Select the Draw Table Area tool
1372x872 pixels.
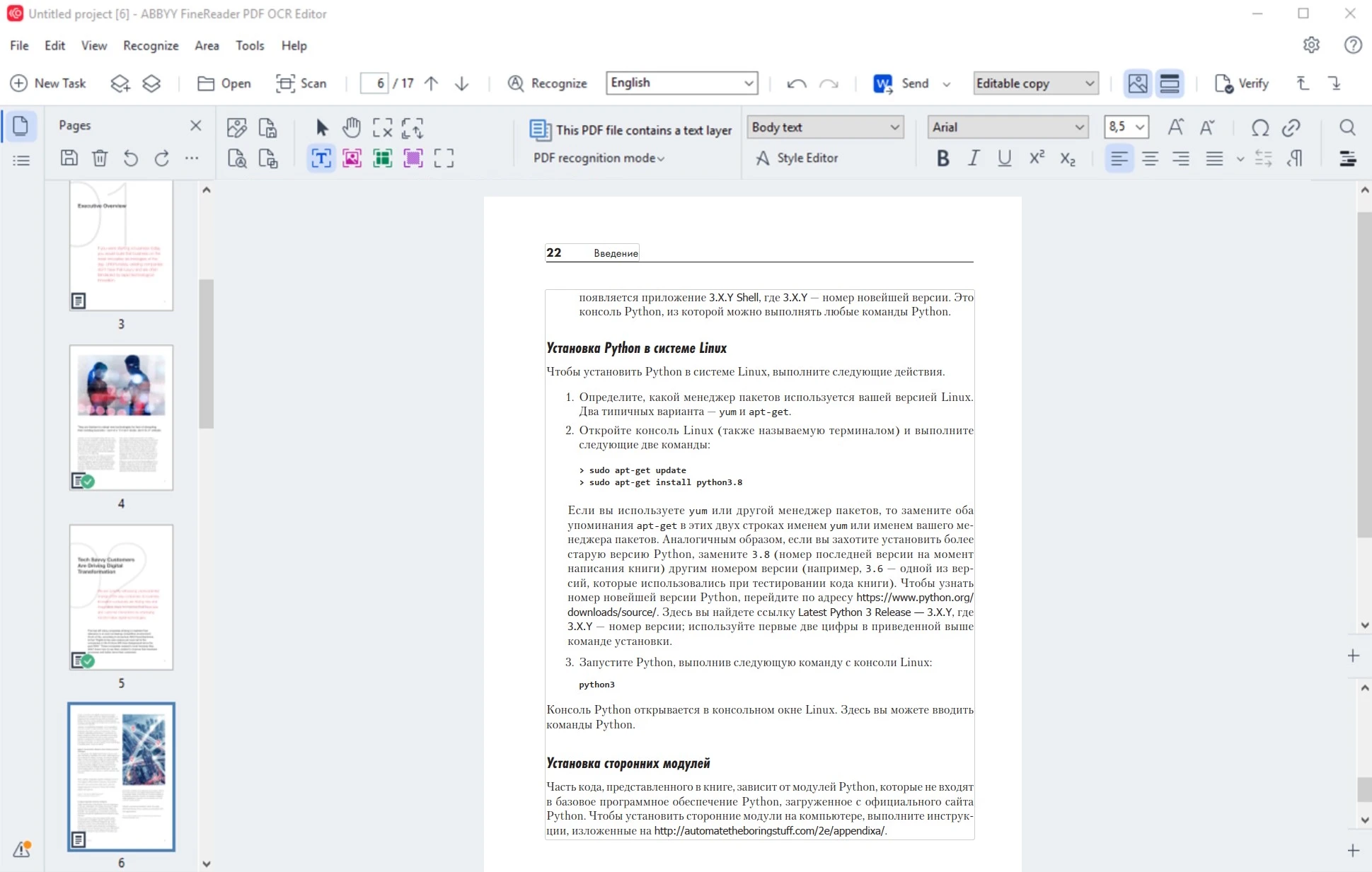[x=382, y=158]
